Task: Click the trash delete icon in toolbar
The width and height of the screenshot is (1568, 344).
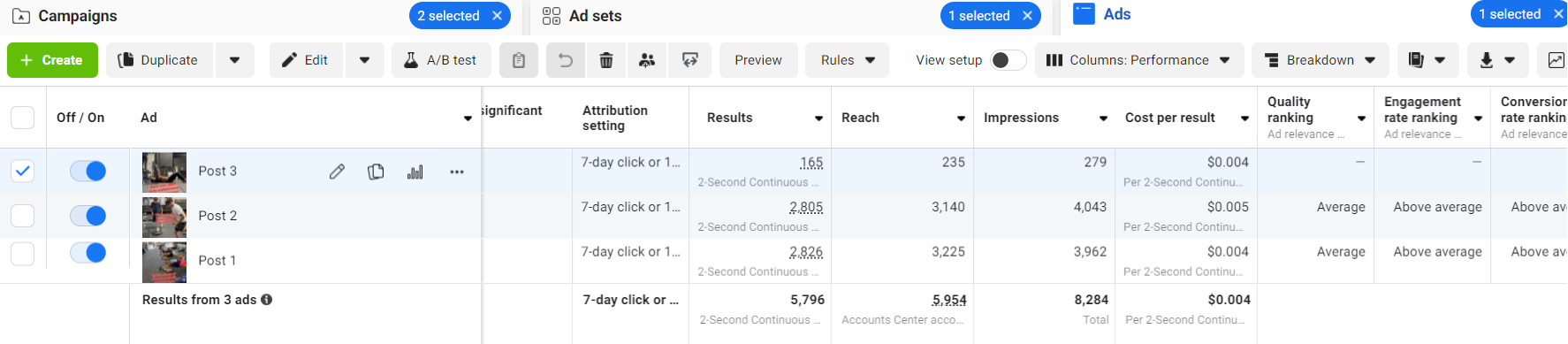Action: 606,60
